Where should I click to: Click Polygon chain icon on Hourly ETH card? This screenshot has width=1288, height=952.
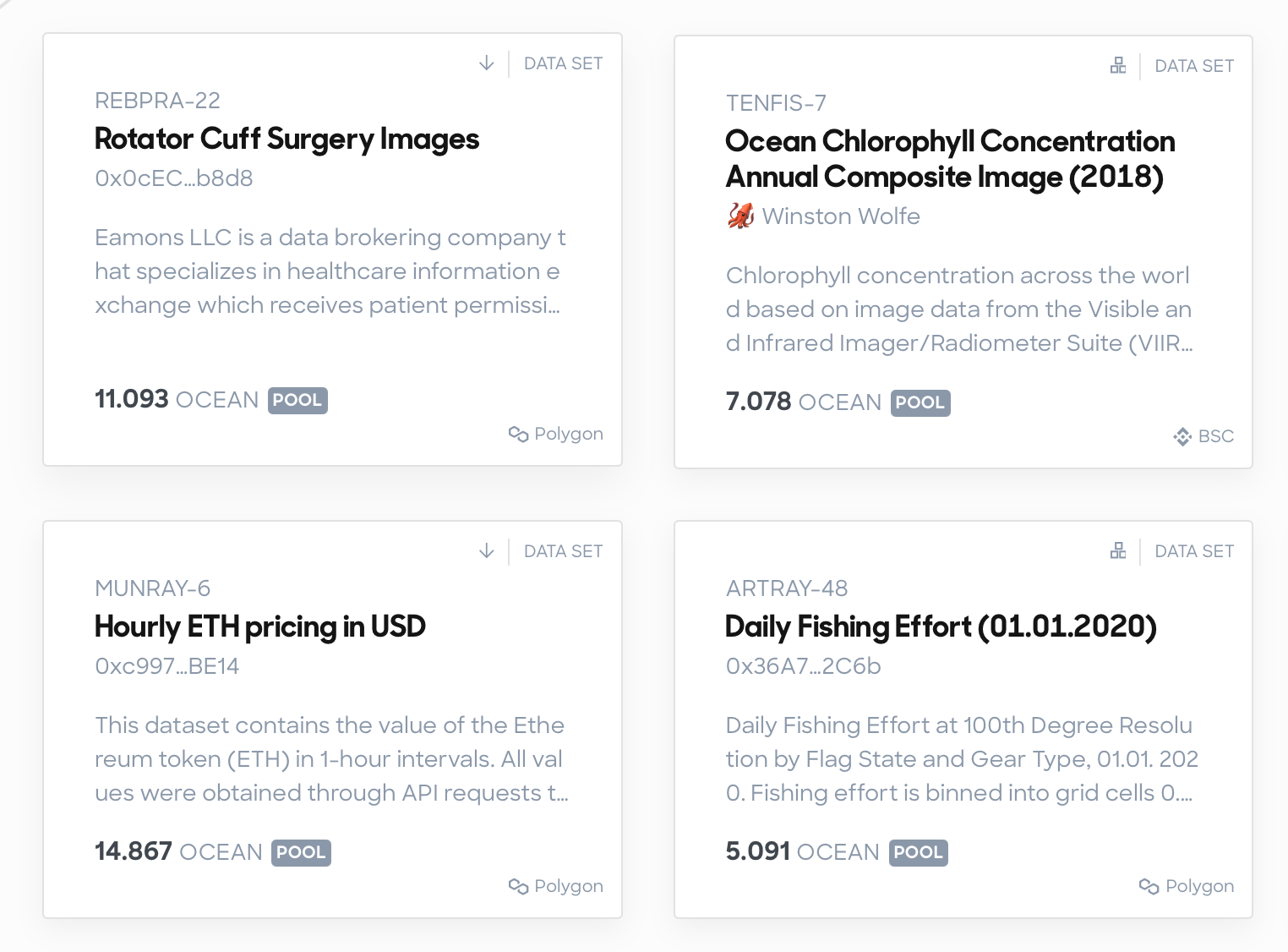tap(518, 886)
